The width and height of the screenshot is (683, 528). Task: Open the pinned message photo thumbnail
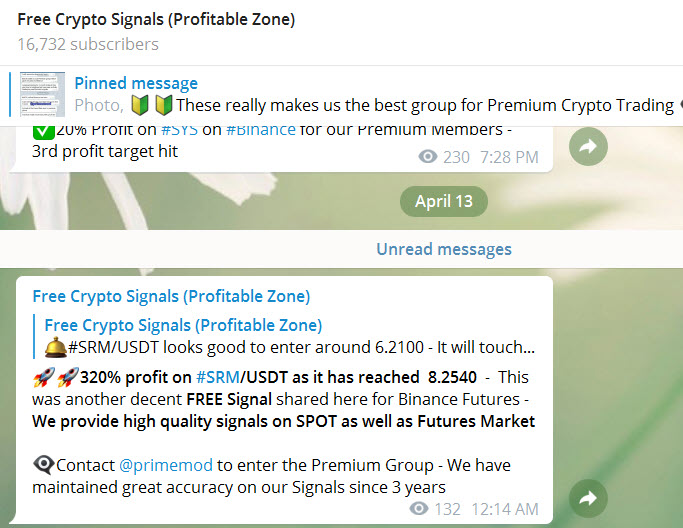coord(42,94)
